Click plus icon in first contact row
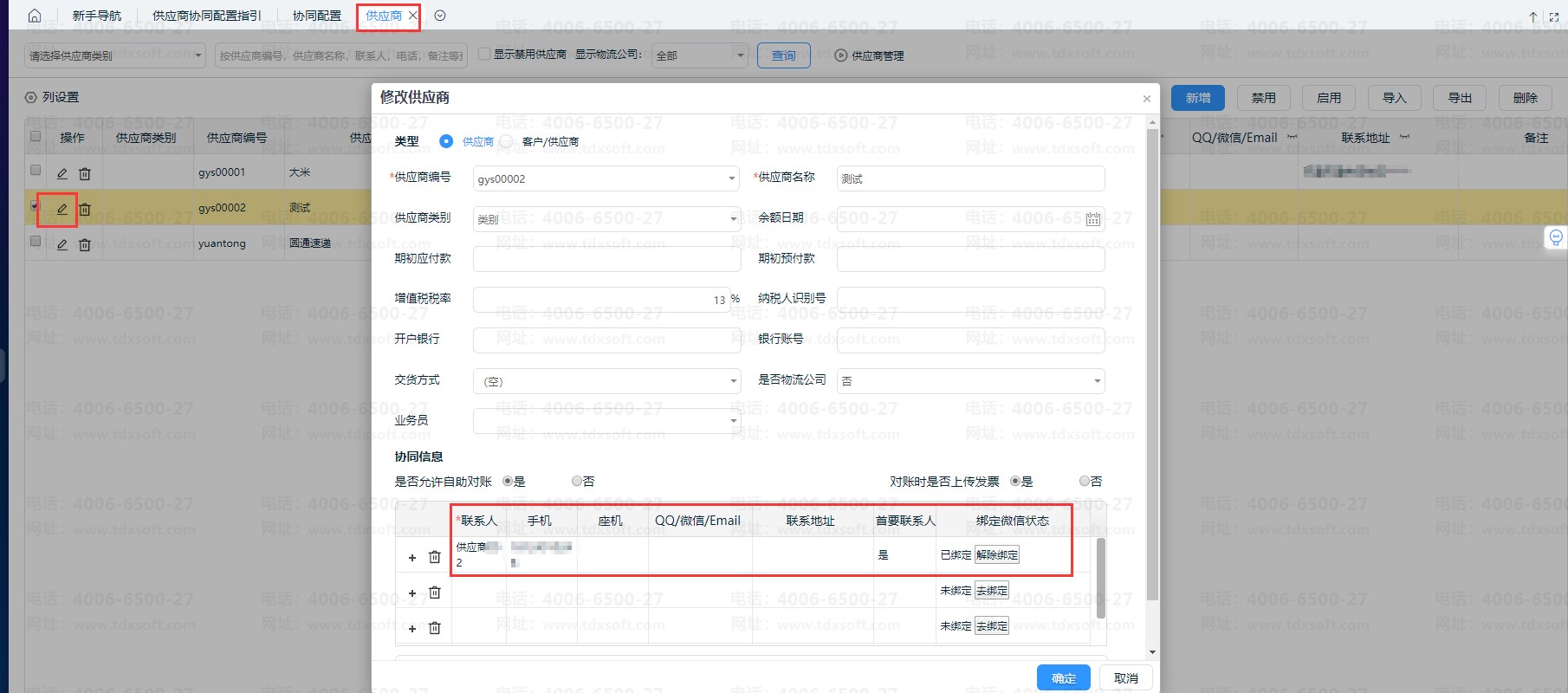This screenshot has height=693, width=1568. (x=412, y=558)
